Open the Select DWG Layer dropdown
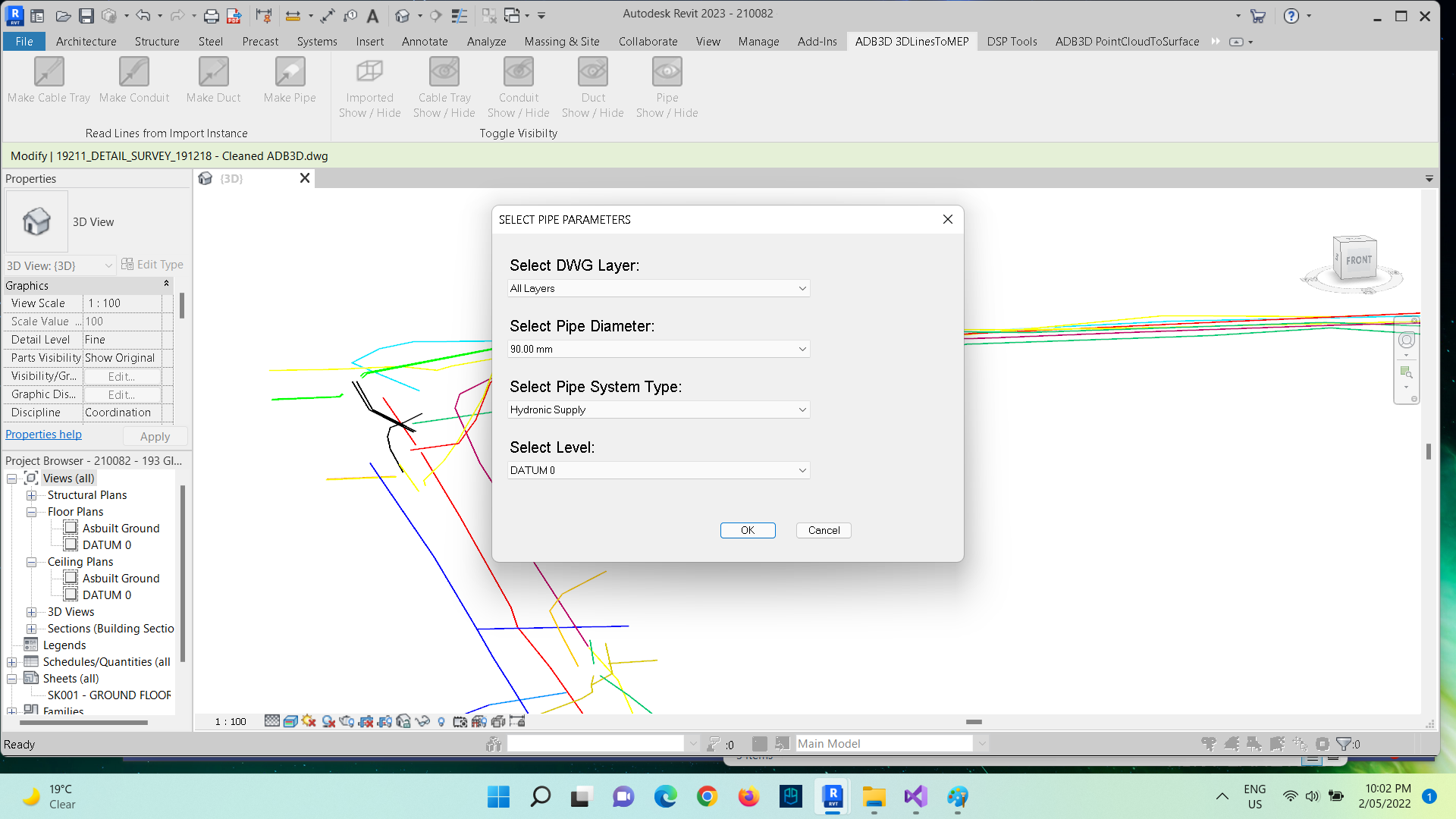 click(x=658, y=288)
